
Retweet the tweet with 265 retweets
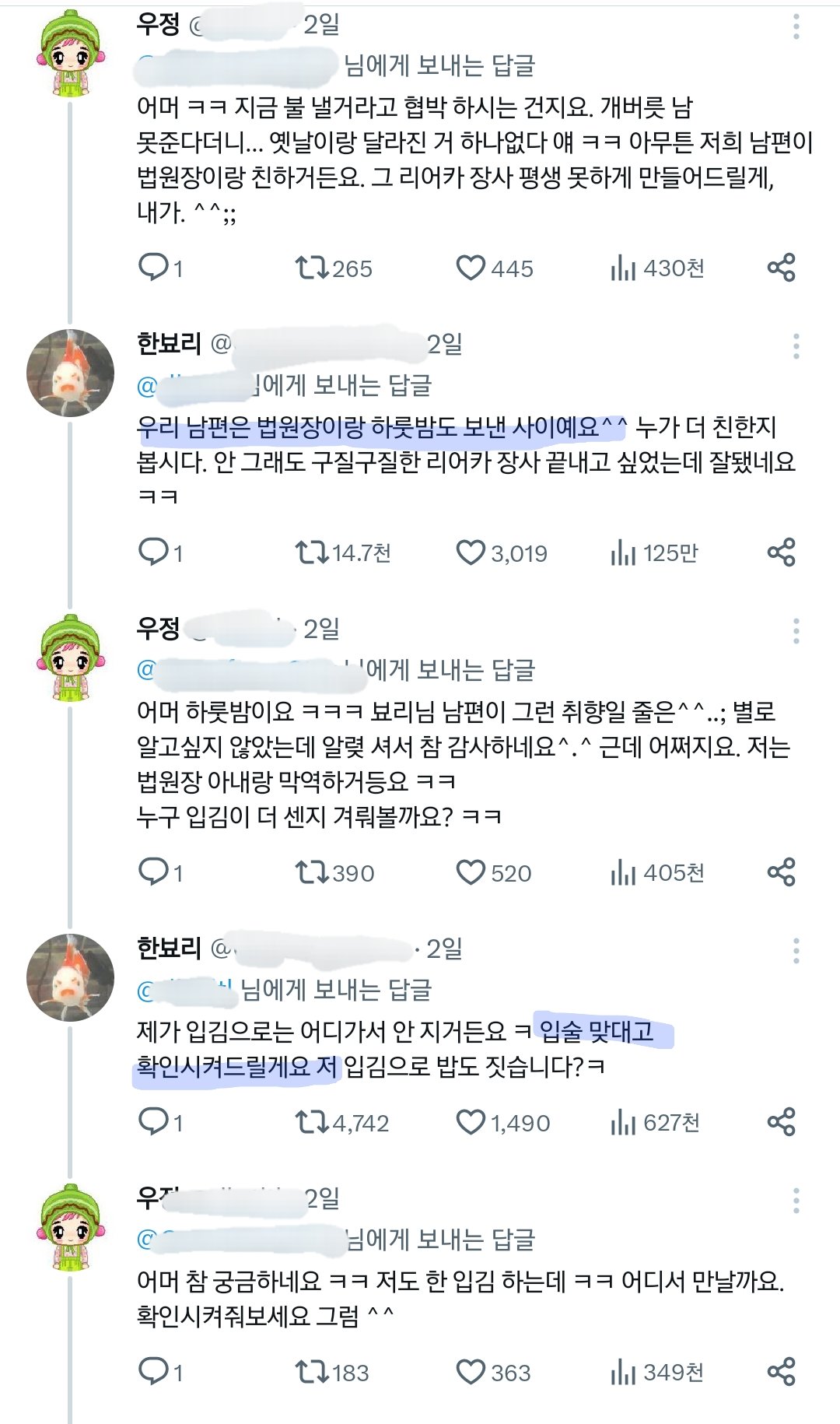312,268
